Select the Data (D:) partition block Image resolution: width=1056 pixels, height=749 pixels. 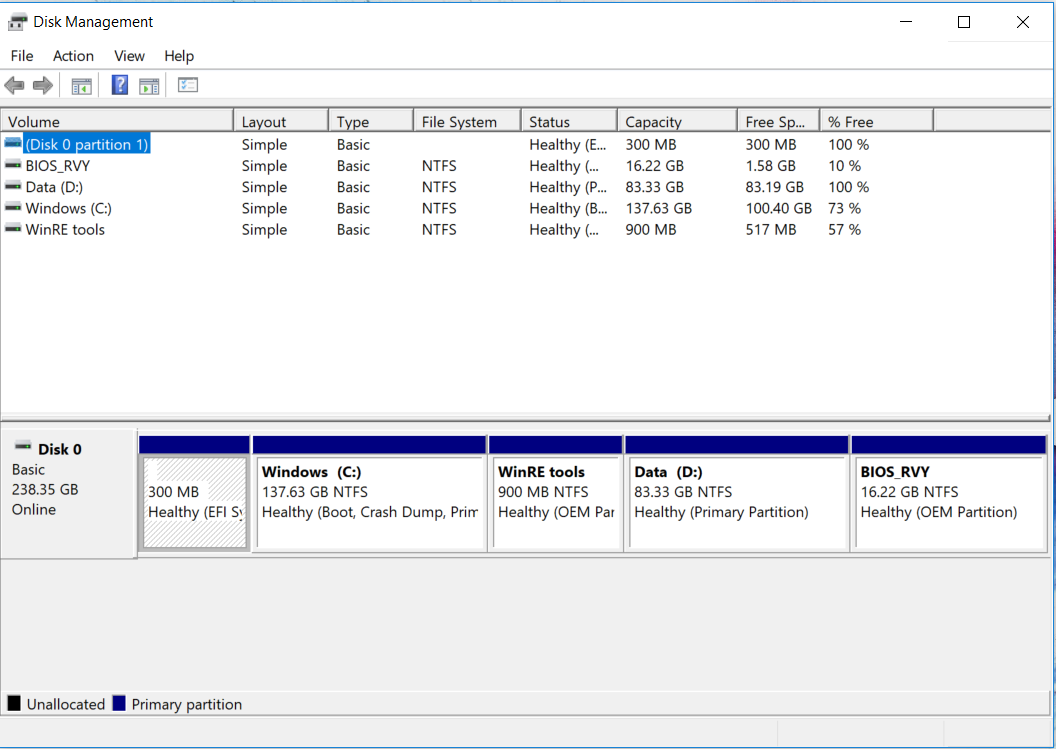(736, 502)
